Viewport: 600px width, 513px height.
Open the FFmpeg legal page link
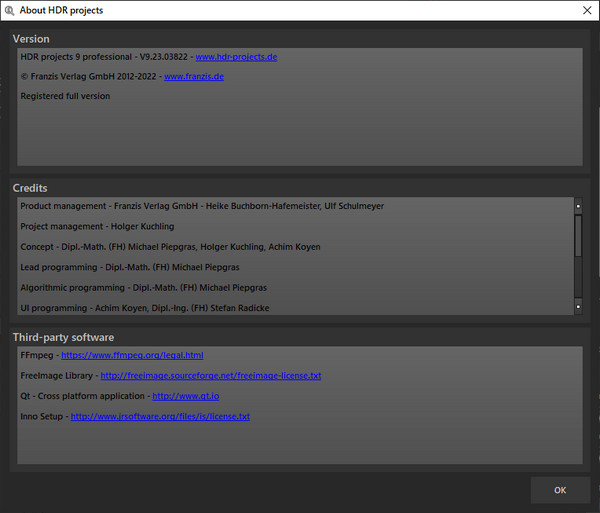coord(132,355)
